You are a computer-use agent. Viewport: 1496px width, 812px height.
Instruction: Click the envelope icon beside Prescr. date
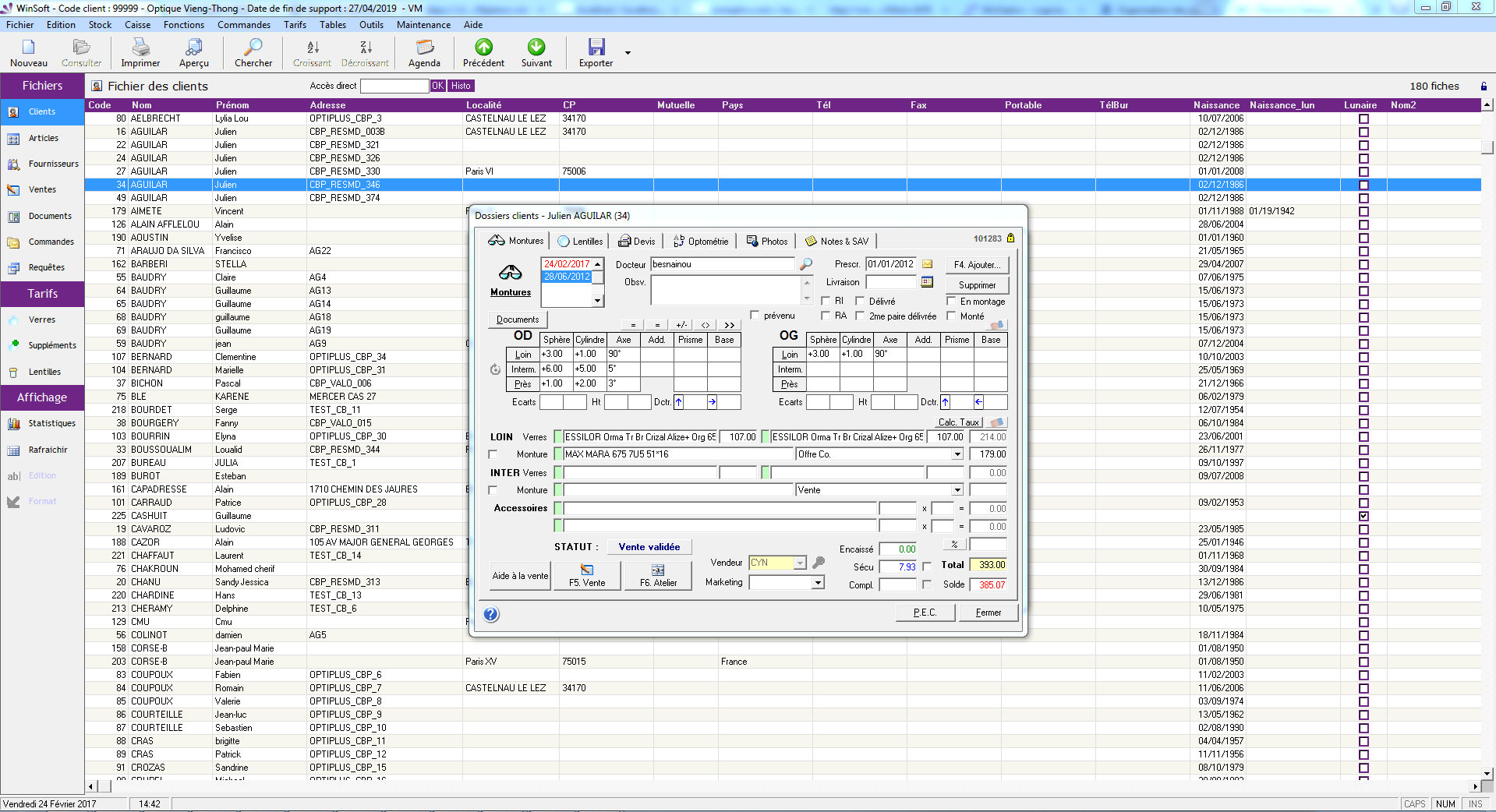[x=928, y=264]
